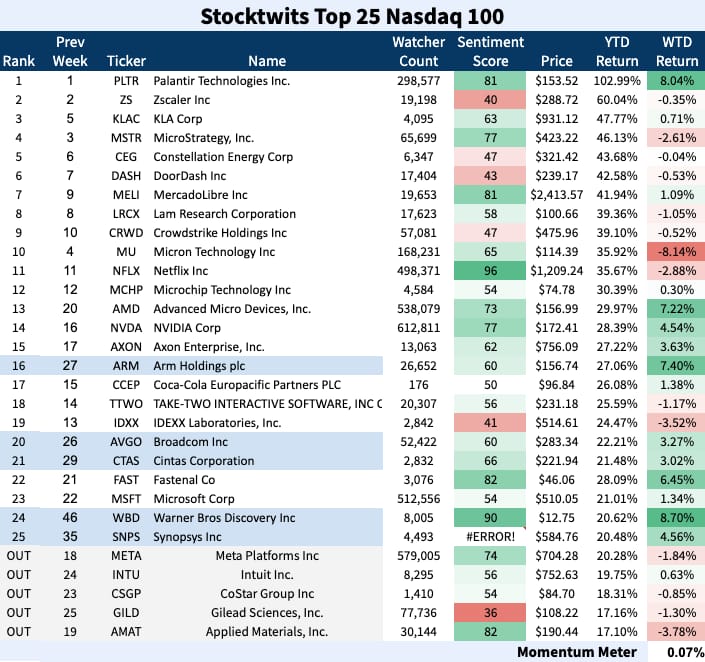Select the CRWD ticker cell
This screenshot has height=662, width=705.
(126, 233)
